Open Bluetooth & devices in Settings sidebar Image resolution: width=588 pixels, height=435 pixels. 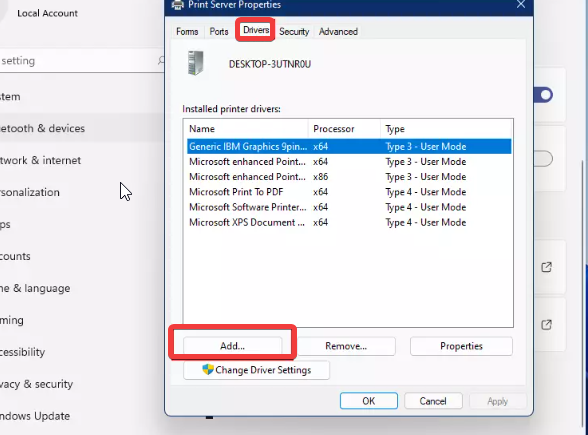[x=81, y=128]
